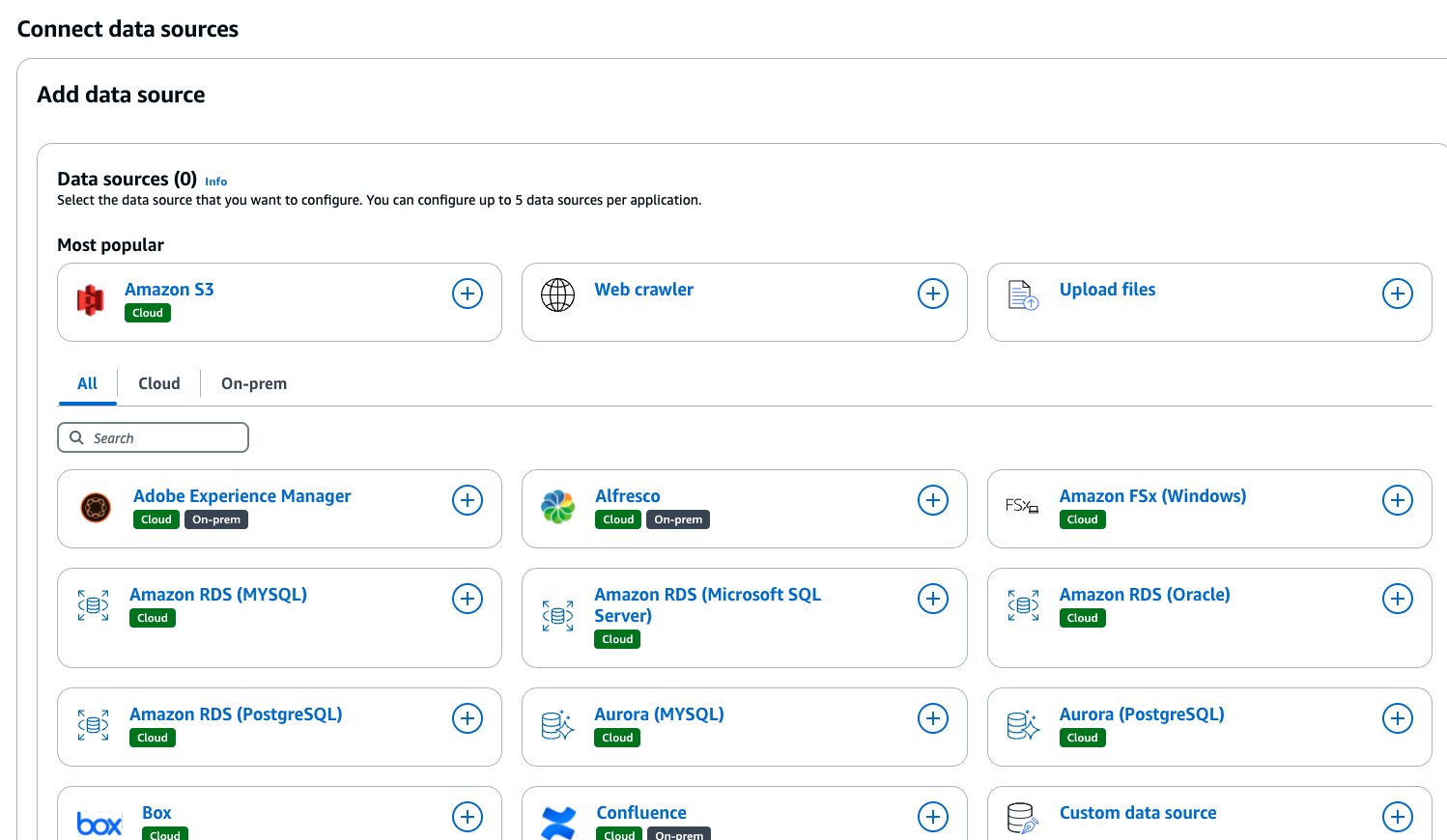Screen dimensions: 1447x840
Task: Open the Web crawler link
Action: click(643, 290)
